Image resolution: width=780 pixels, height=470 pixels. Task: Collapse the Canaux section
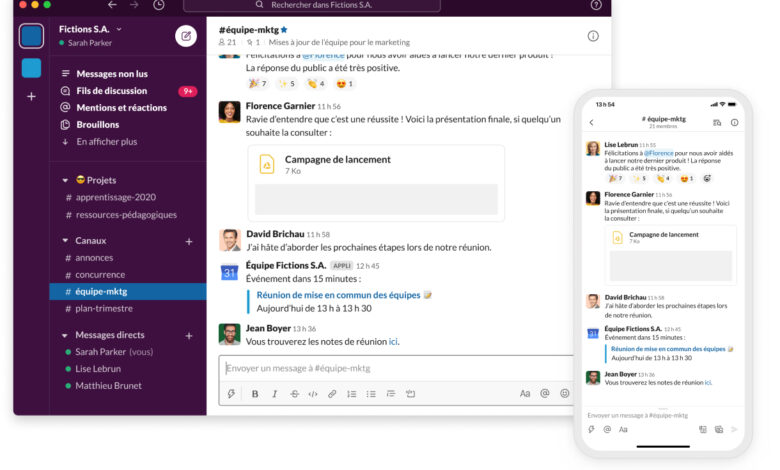click(65, 240)
